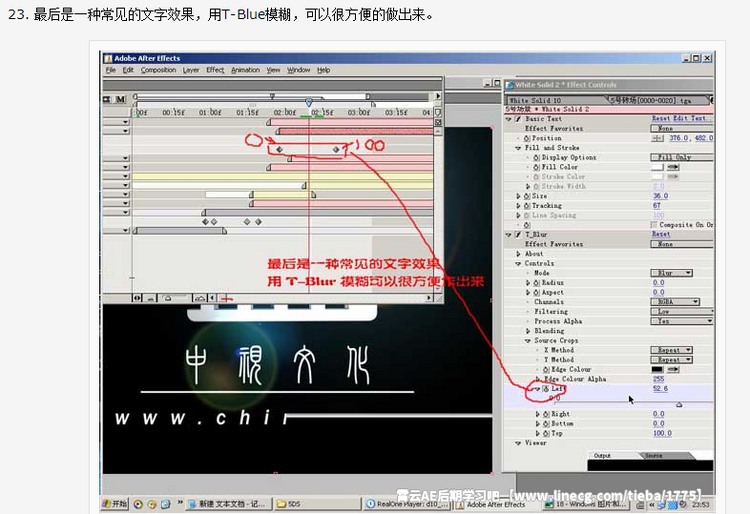
Task: Expand the Tracking property
Action: click(x=518, y=206)
